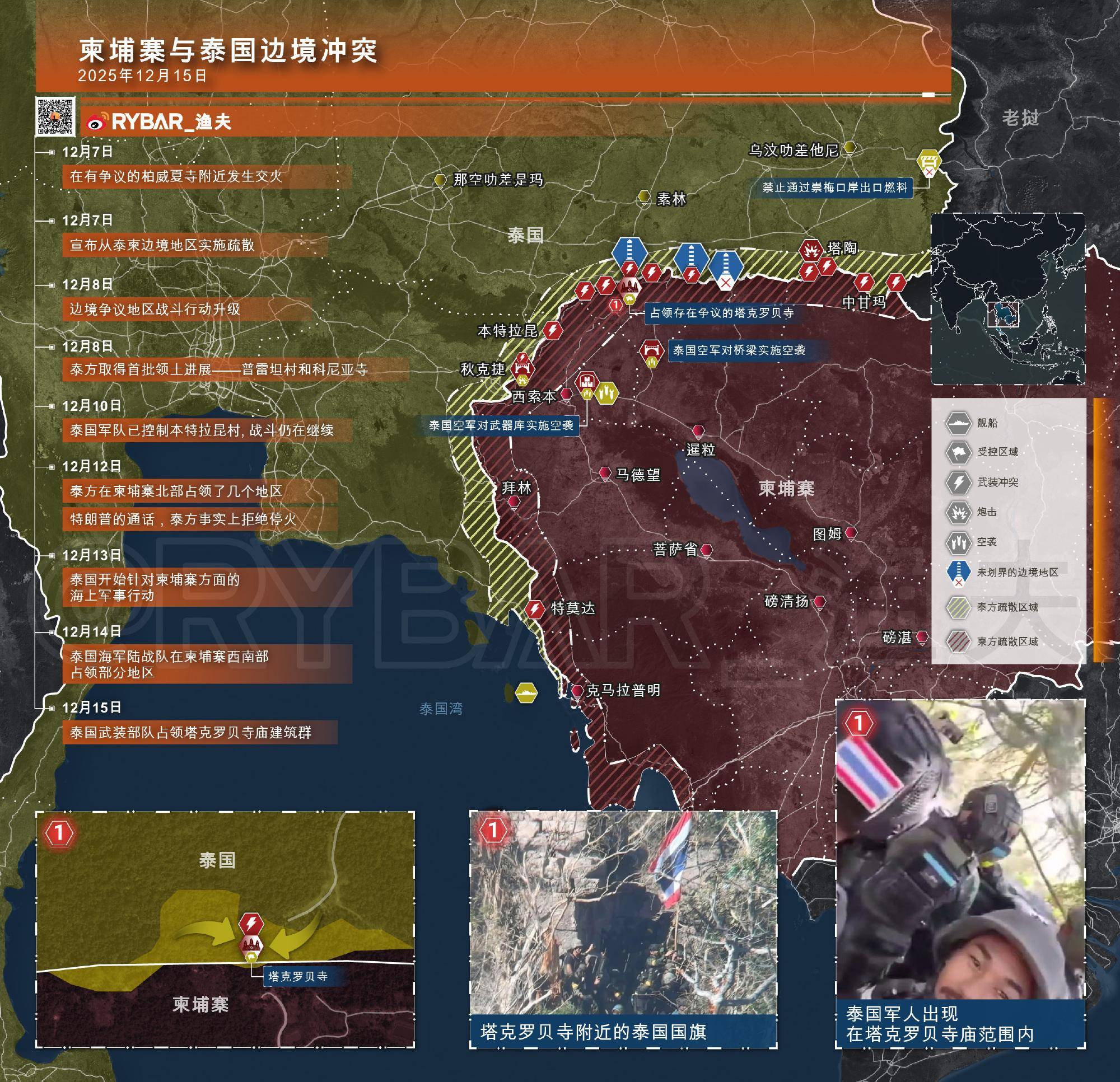
Task: Select the 柬方疏散区域 red hatched swatch
Action: [958, 641]
